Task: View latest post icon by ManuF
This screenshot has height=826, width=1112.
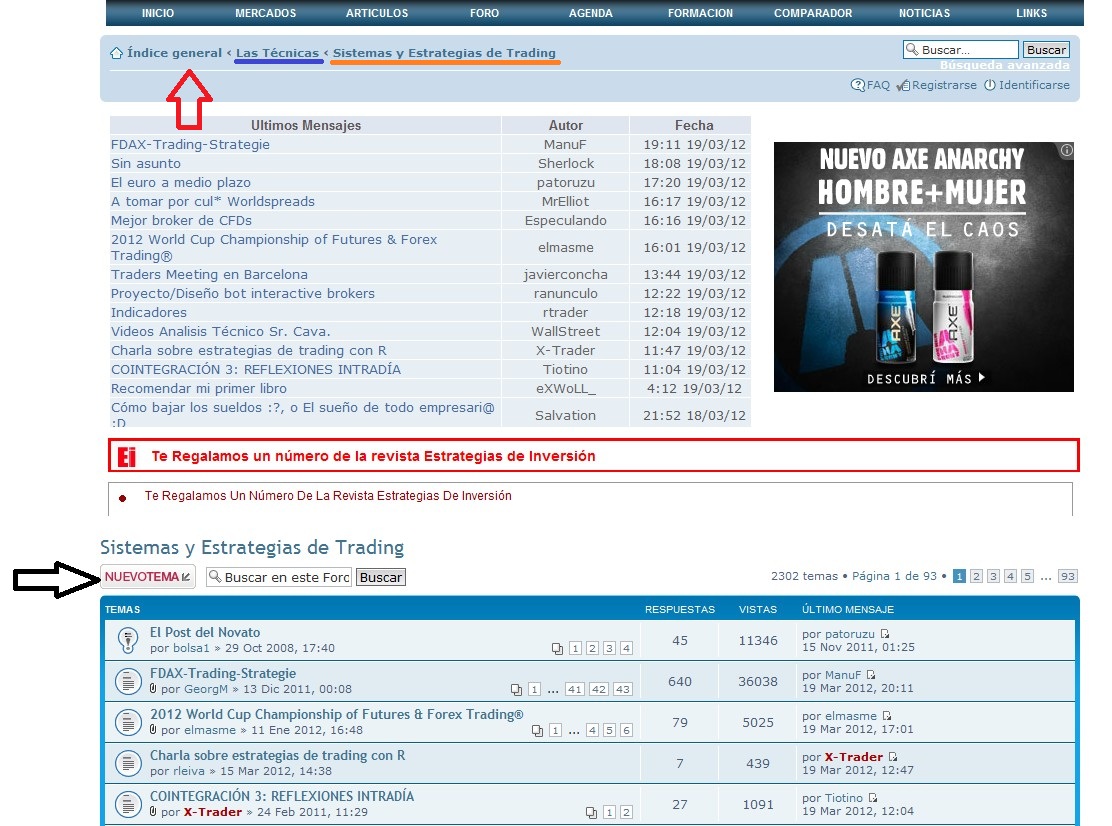Action: [x=870, y=675]
